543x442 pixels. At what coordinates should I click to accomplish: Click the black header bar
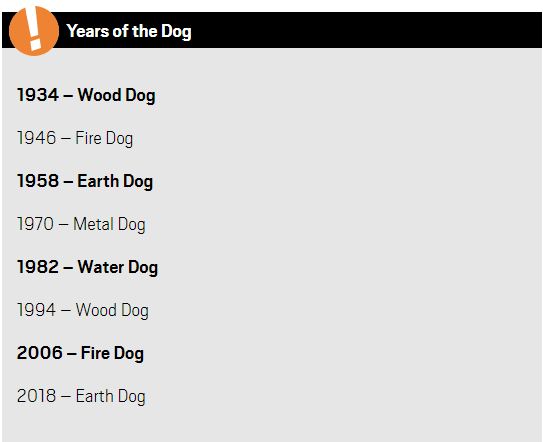(272, 30)
